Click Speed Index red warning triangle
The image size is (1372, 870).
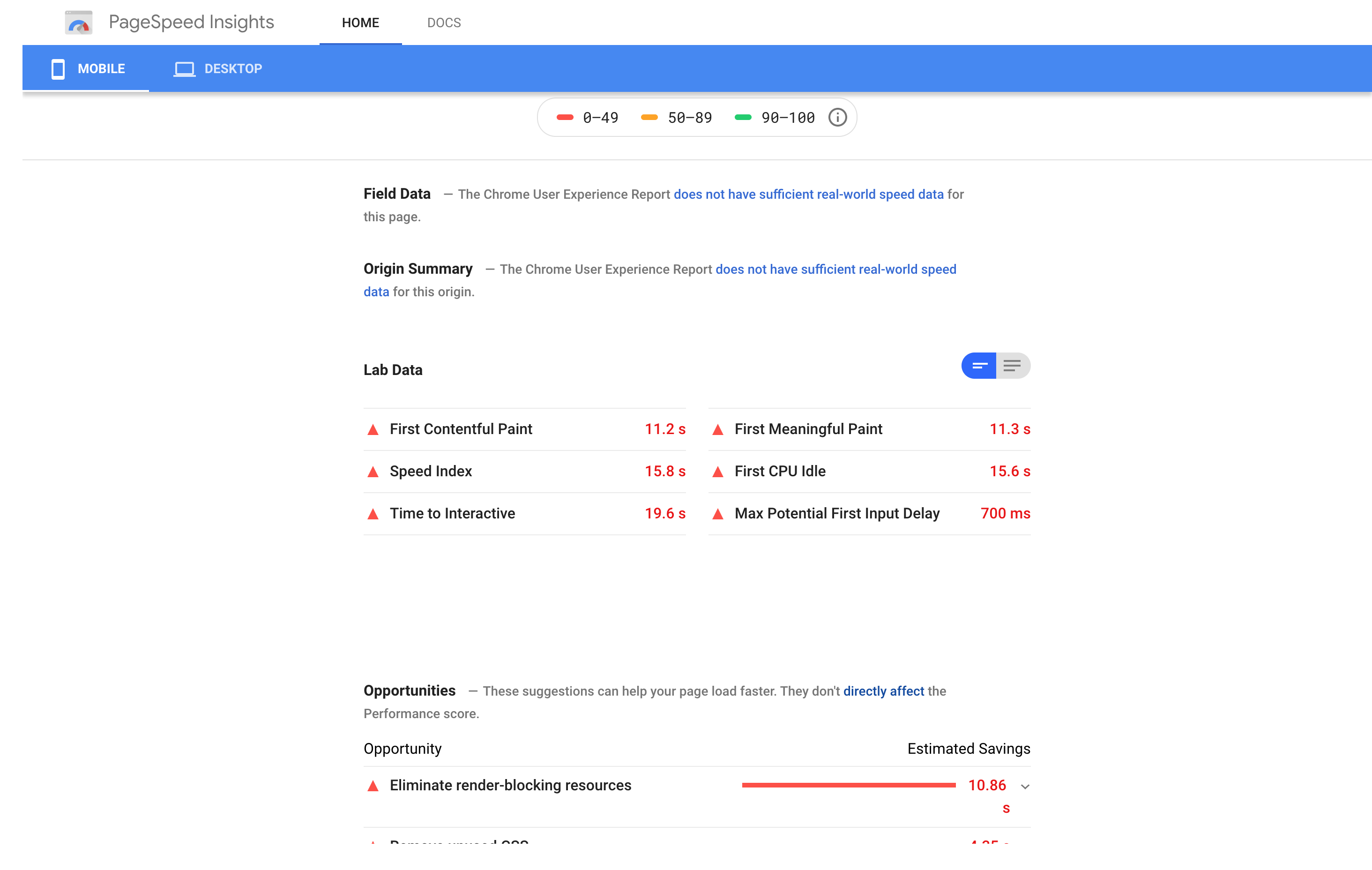pyautogui.click(x=373, y=472)
